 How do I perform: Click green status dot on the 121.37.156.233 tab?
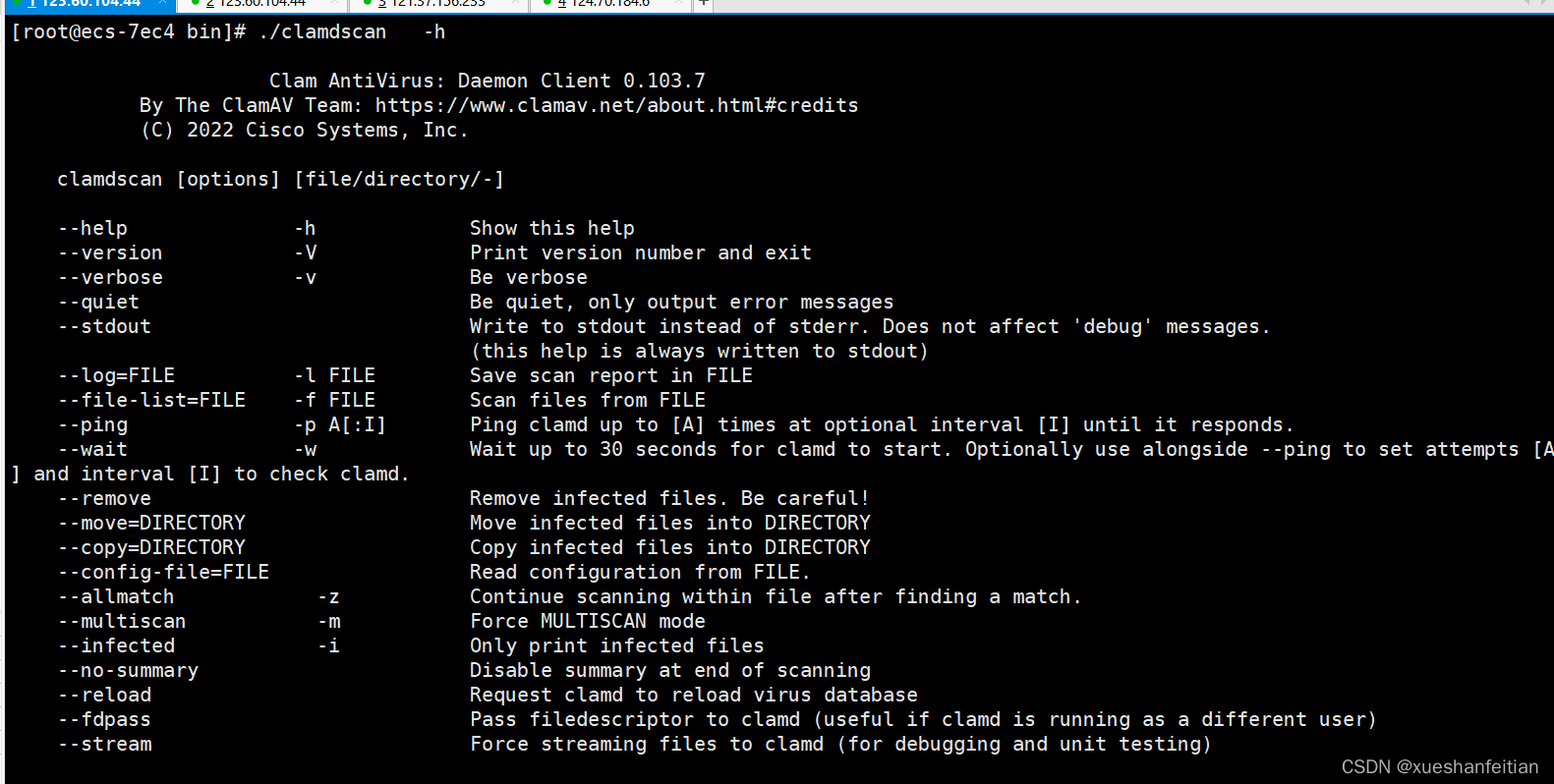[x=368, y=4]
